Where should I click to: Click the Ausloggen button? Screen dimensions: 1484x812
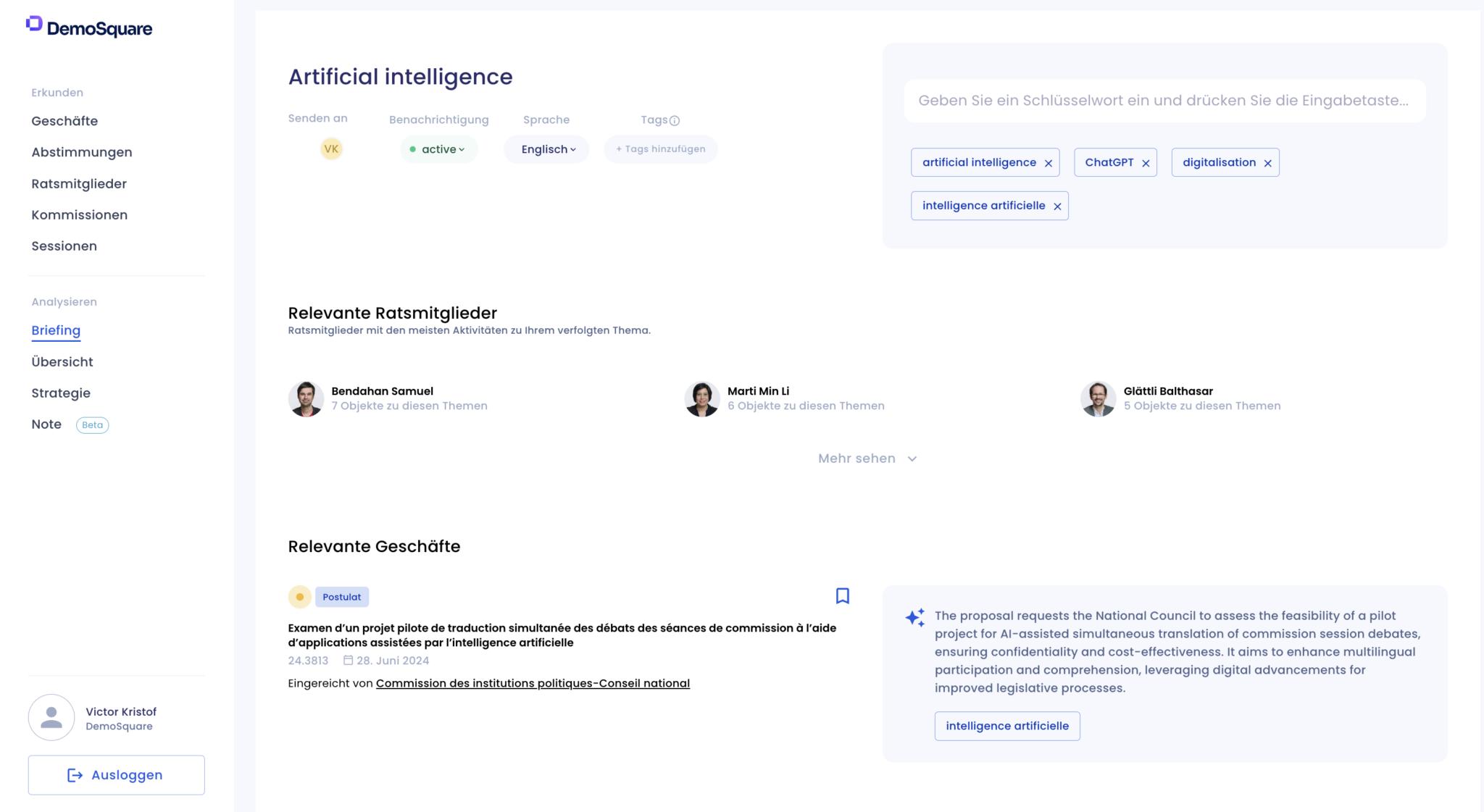pyautogui.click(x=117, y=775)
